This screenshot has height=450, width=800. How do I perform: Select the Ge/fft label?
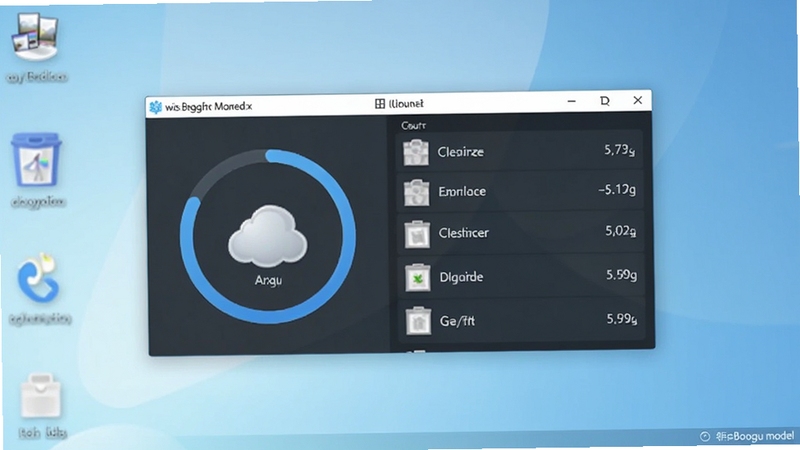(x=457, y=321)
